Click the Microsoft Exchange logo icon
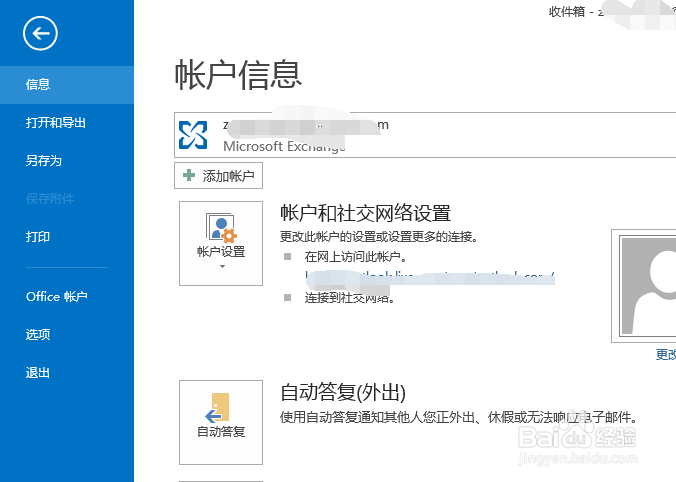This screenshot has height=482, width=676. 193,135
